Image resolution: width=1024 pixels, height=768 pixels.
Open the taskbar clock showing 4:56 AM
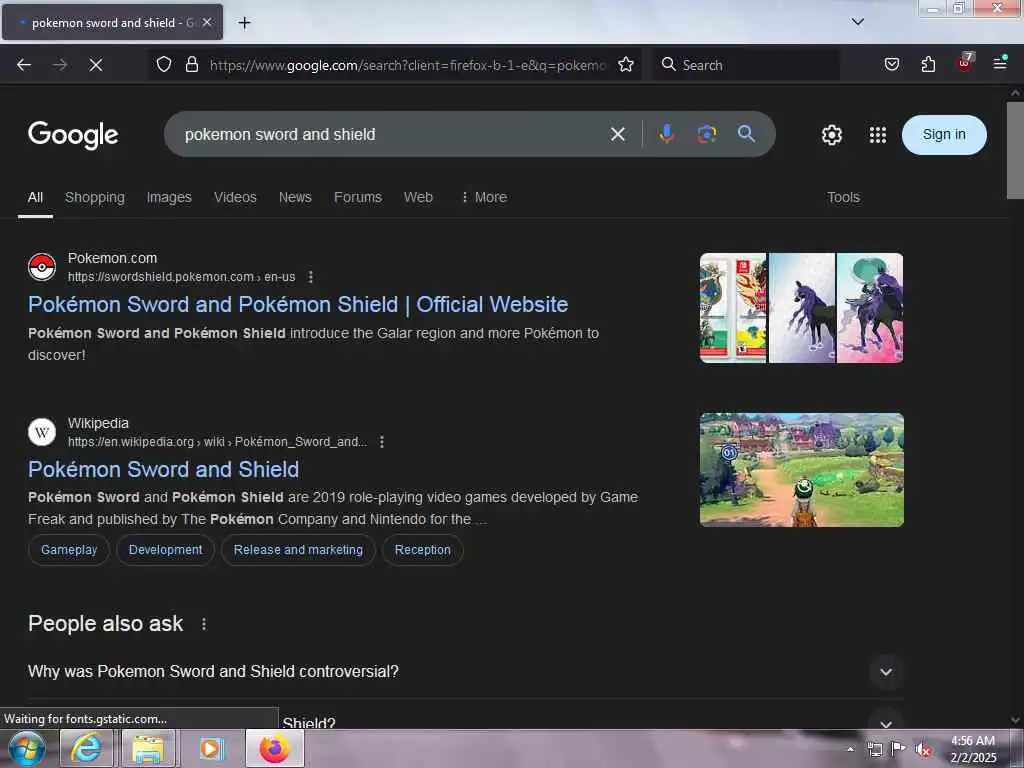click(973, 749)
